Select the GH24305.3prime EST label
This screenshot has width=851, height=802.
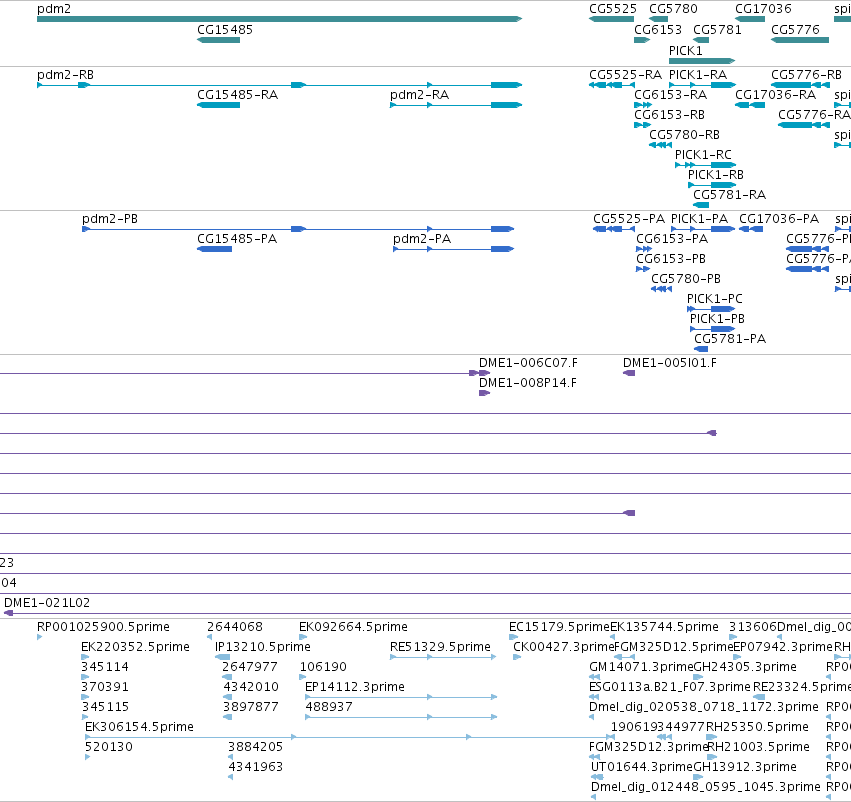[745, 667]
